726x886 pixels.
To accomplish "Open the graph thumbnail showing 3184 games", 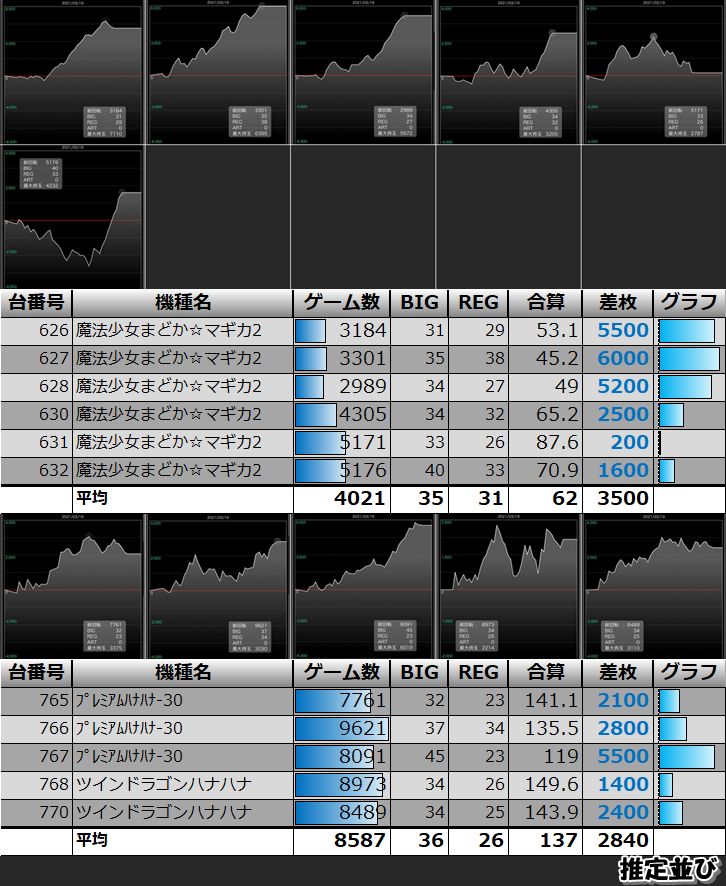I will (72, 72).
